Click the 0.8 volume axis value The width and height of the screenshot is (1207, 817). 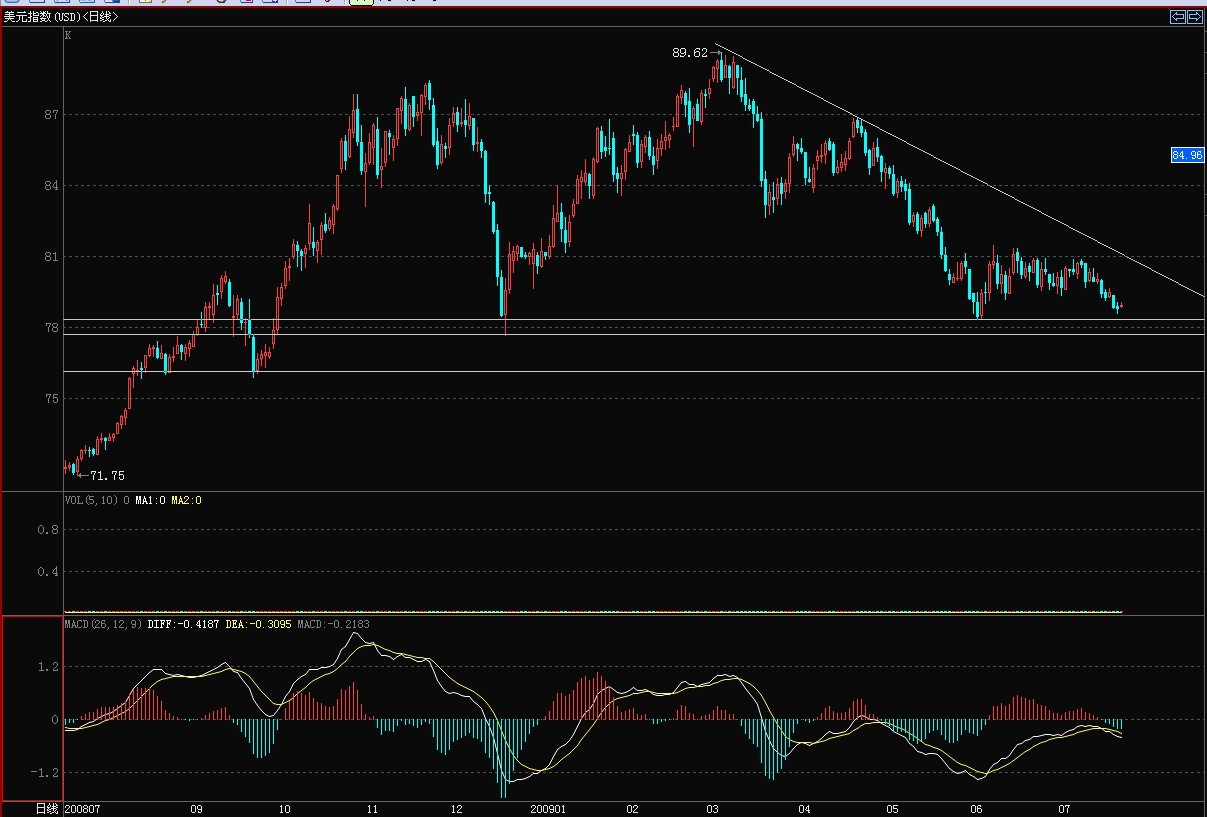(48, 530)
